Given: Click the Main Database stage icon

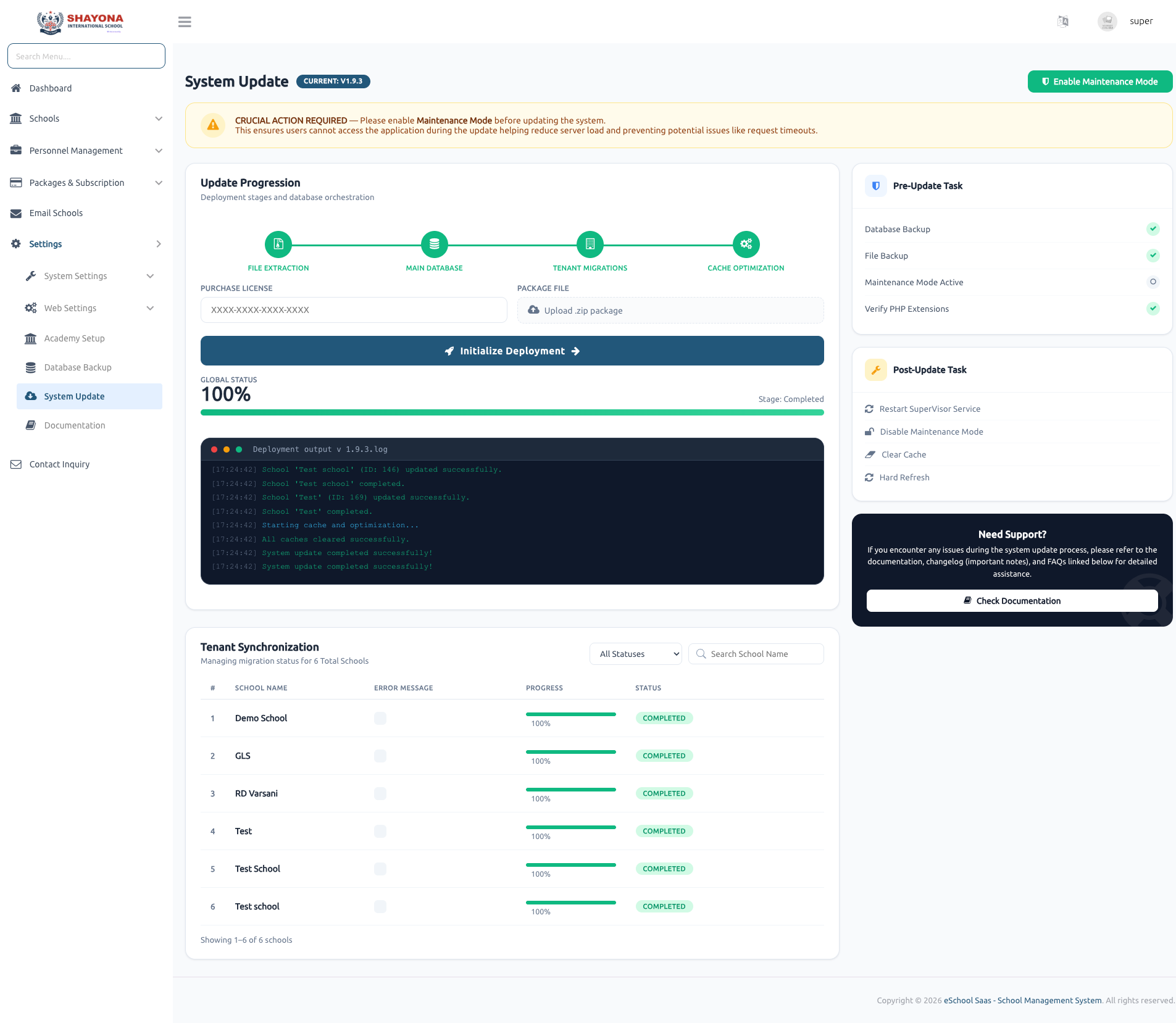Looking at the screenshot, I should tap(435, 244).
